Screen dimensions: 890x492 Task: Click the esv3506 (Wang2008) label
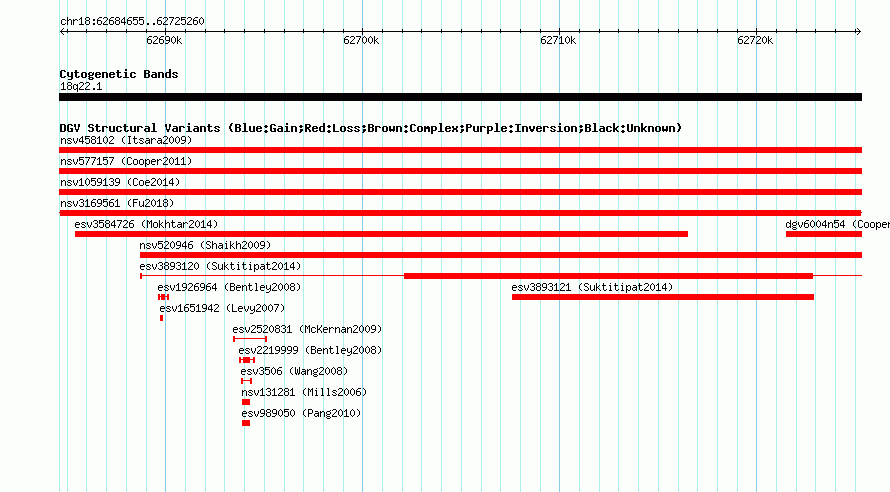(x=294, y=371)
